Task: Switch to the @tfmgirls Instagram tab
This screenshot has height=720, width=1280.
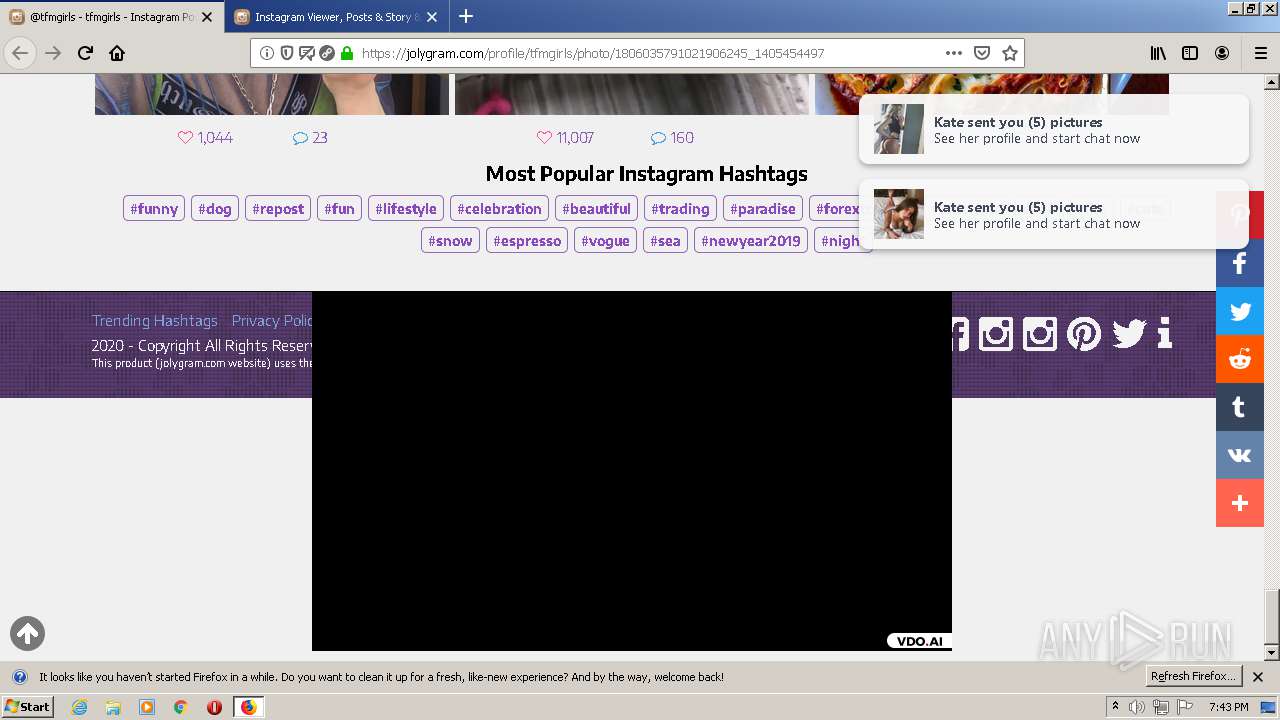Action: point(112,17)
